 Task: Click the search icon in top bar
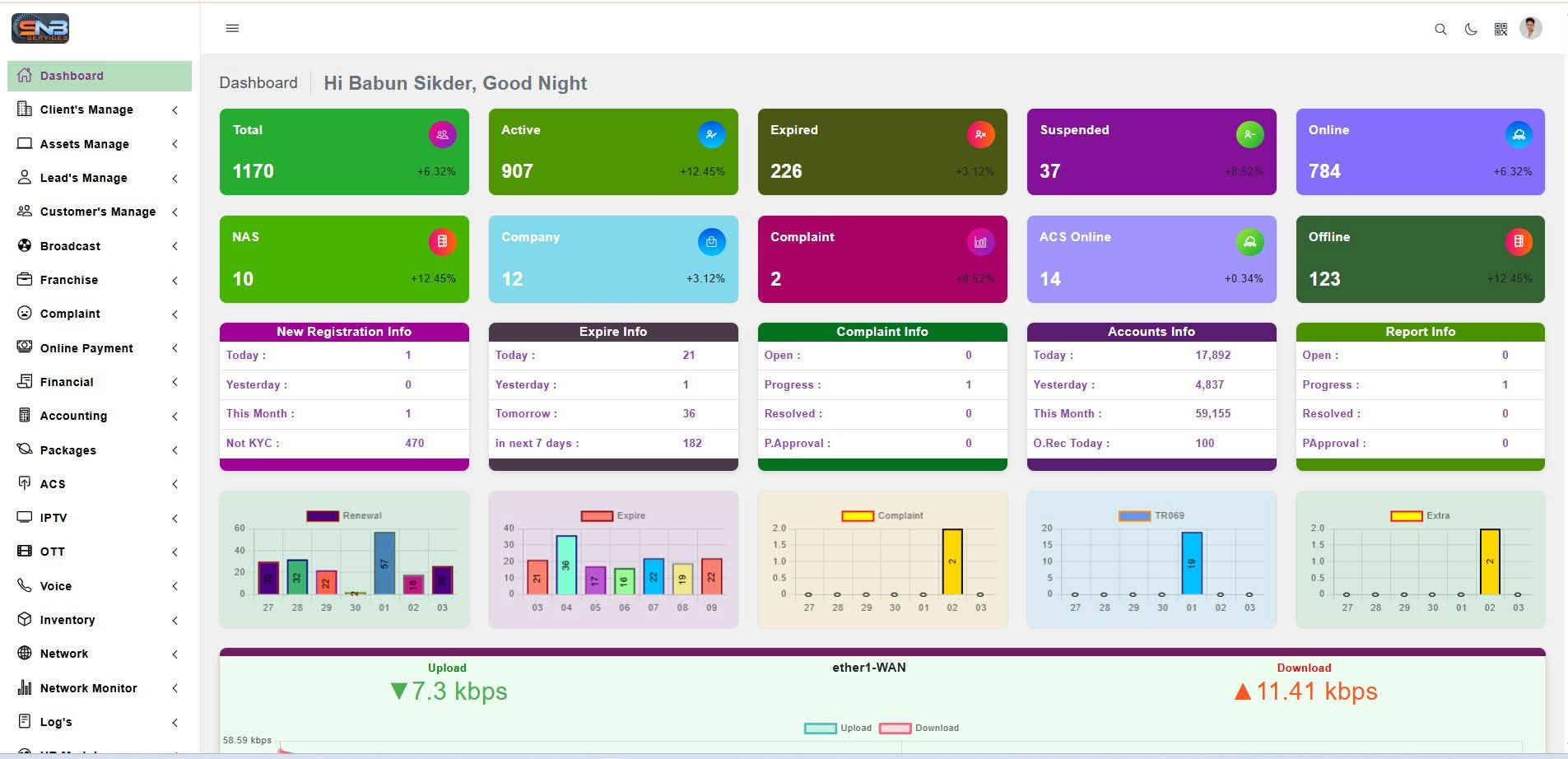pos(1440,29)
